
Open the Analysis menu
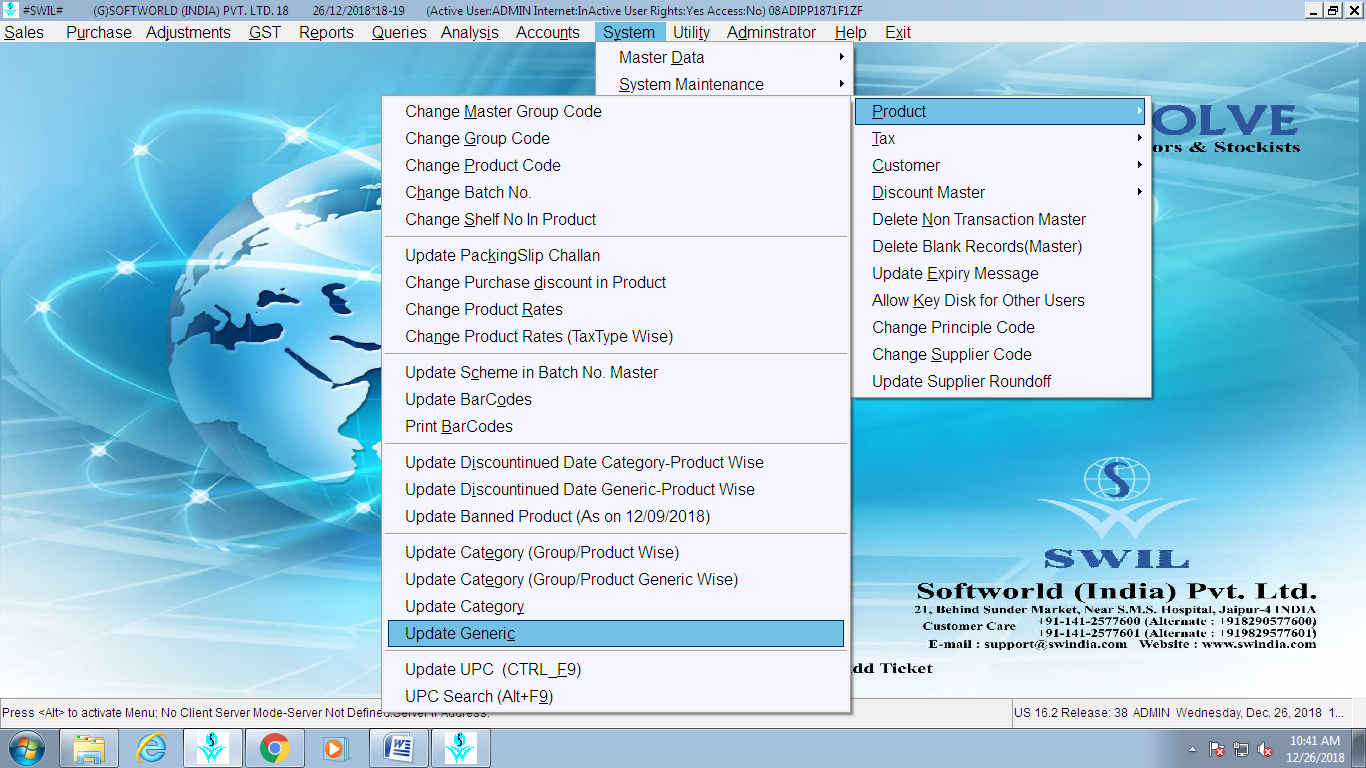(470, 32)
